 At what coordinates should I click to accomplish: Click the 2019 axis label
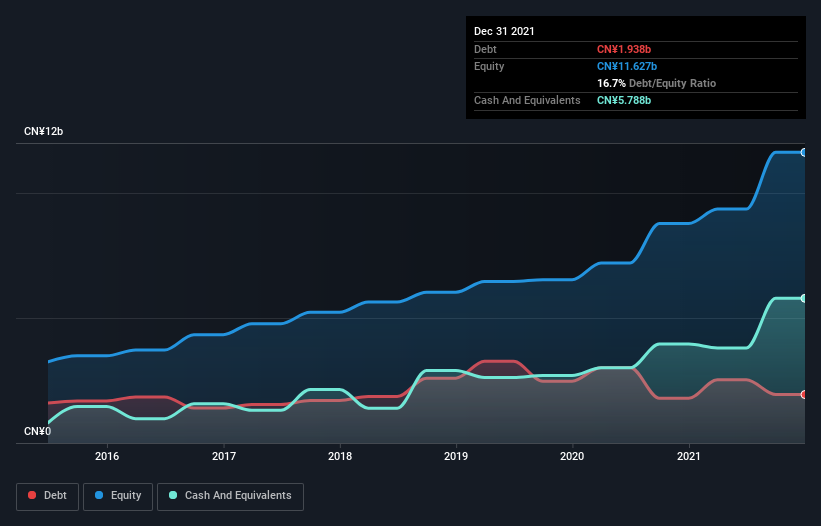pos(456,456)
